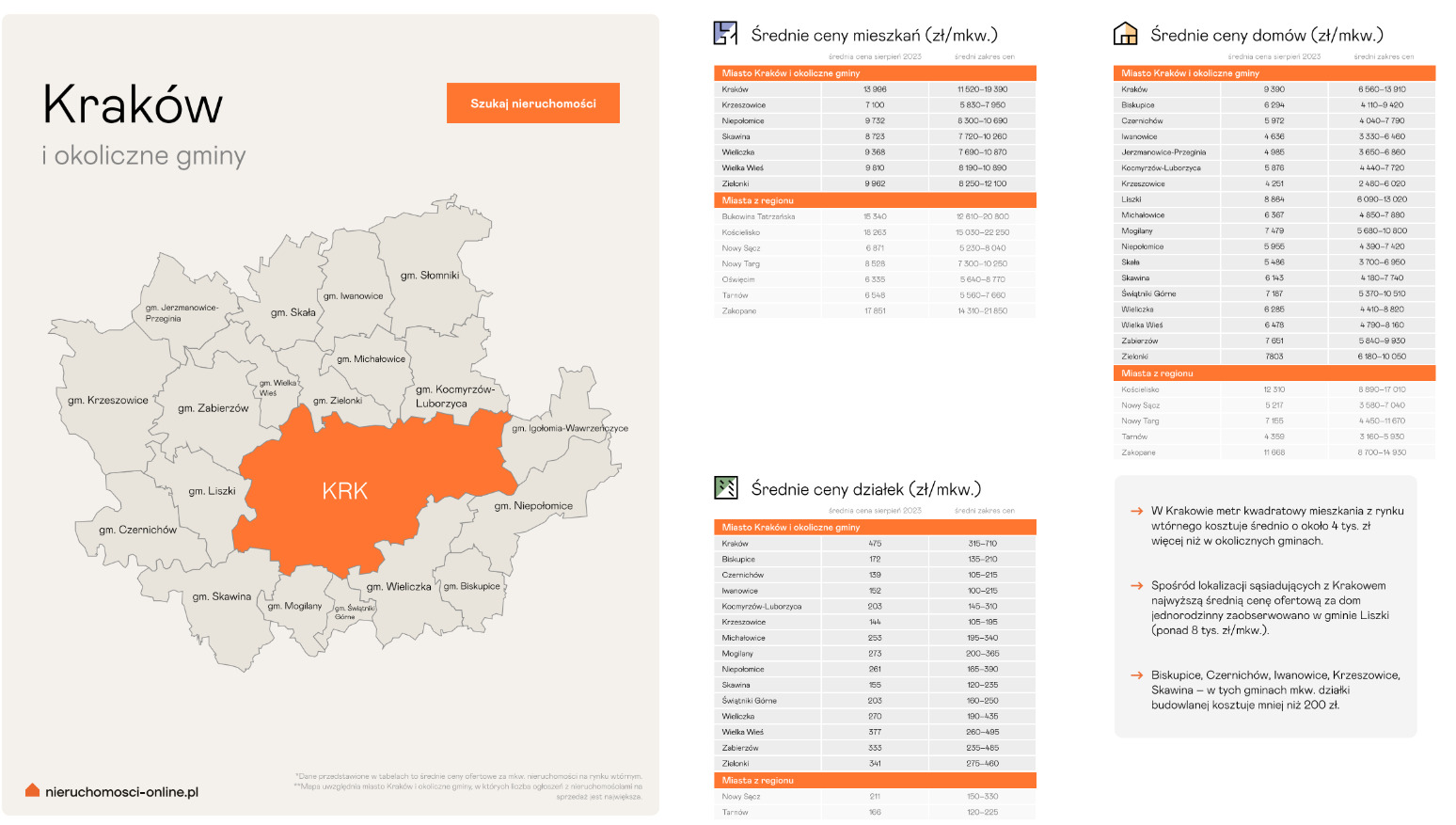Click Wielka Wieś row in plots table
Viewport: 1456px width, 825px height.
point(875,732)
